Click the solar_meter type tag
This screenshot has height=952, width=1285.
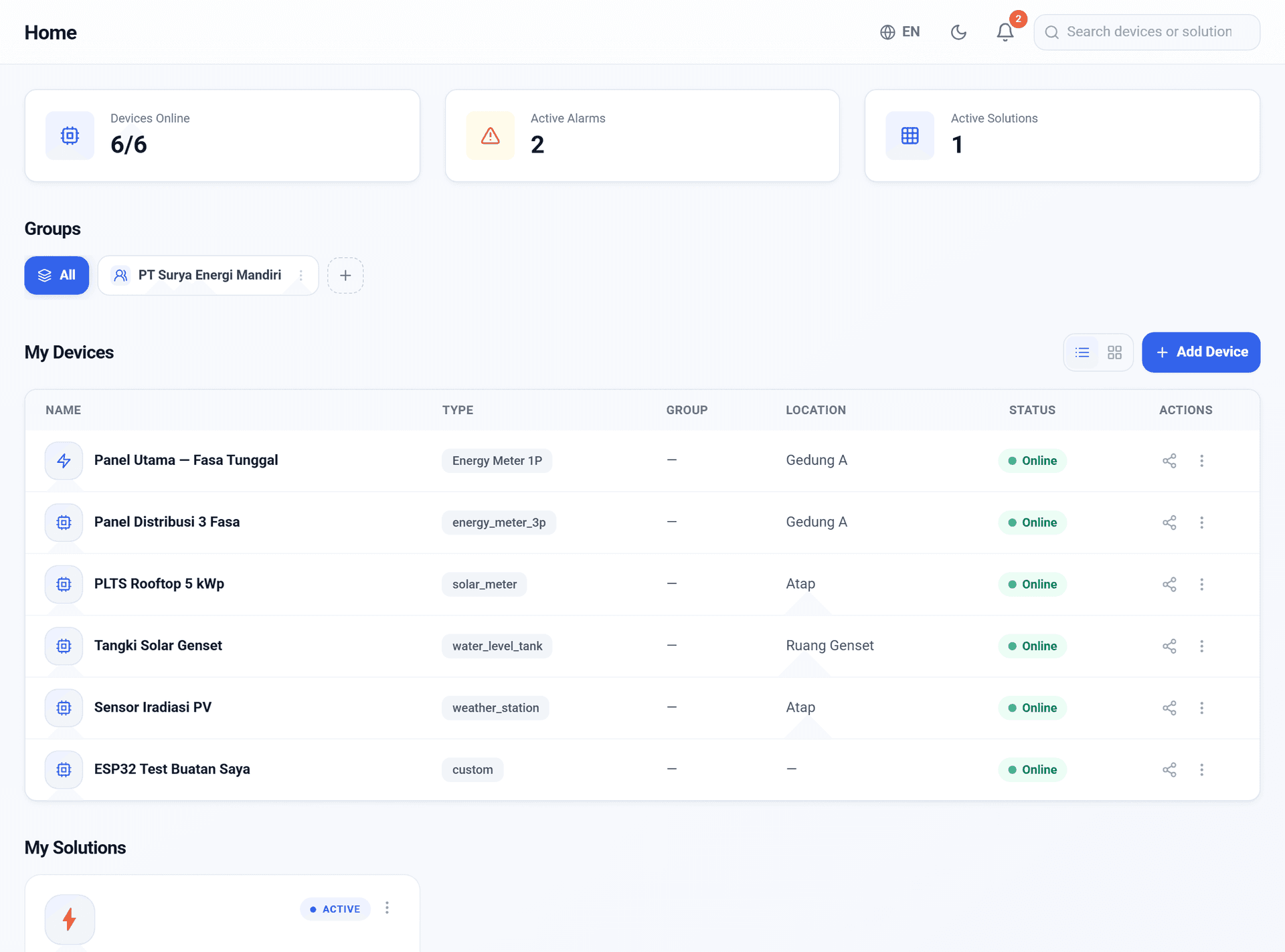click(x=484, y=585)
